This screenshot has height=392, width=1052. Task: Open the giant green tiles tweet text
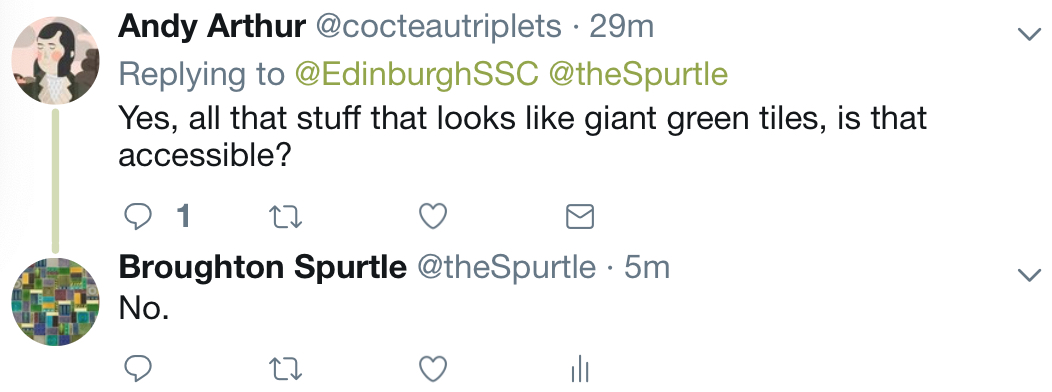pyautogui.click(x=523, y=138)
